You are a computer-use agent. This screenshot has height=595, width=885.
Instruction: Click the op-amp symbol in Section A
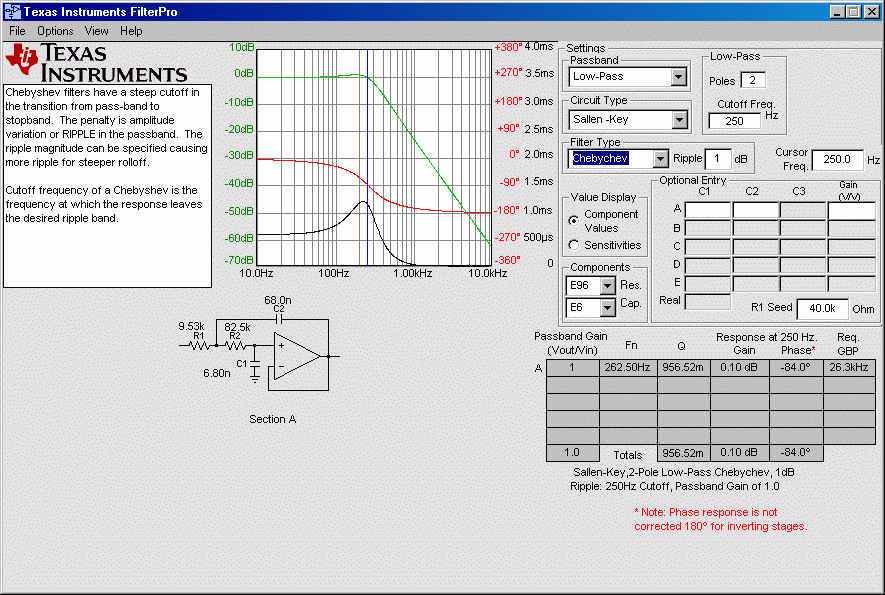pos(298,356)
